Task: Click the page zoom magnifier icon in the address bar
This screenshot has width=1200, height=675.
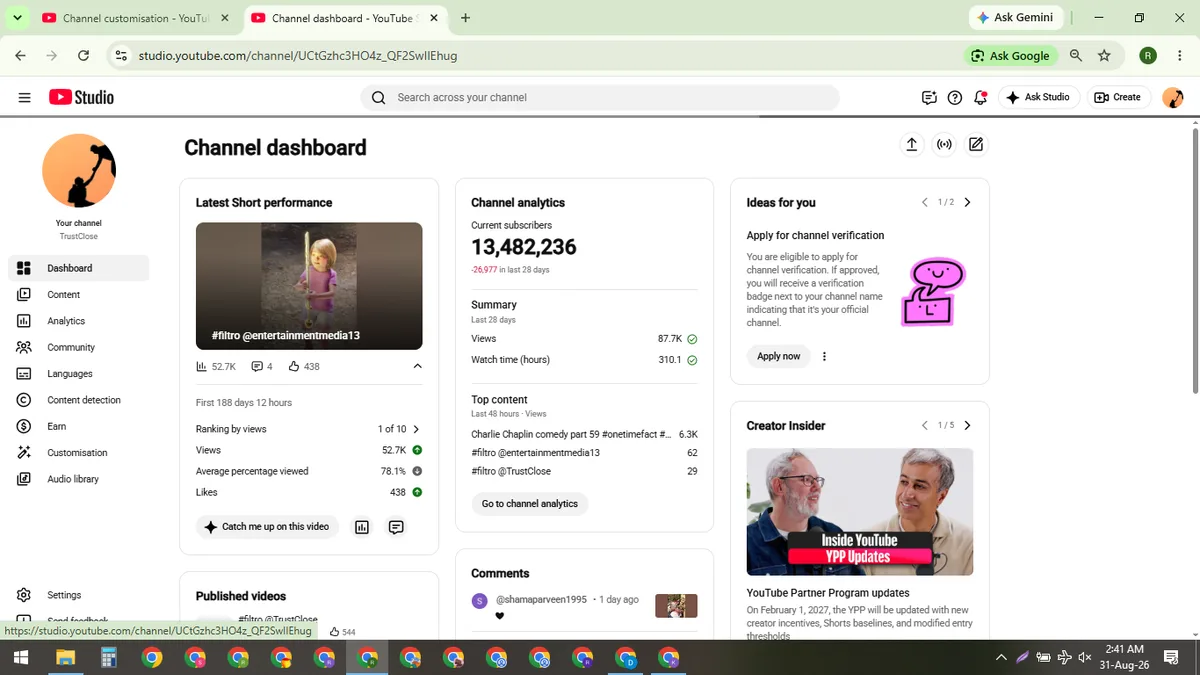Action: click(1076, 56)
